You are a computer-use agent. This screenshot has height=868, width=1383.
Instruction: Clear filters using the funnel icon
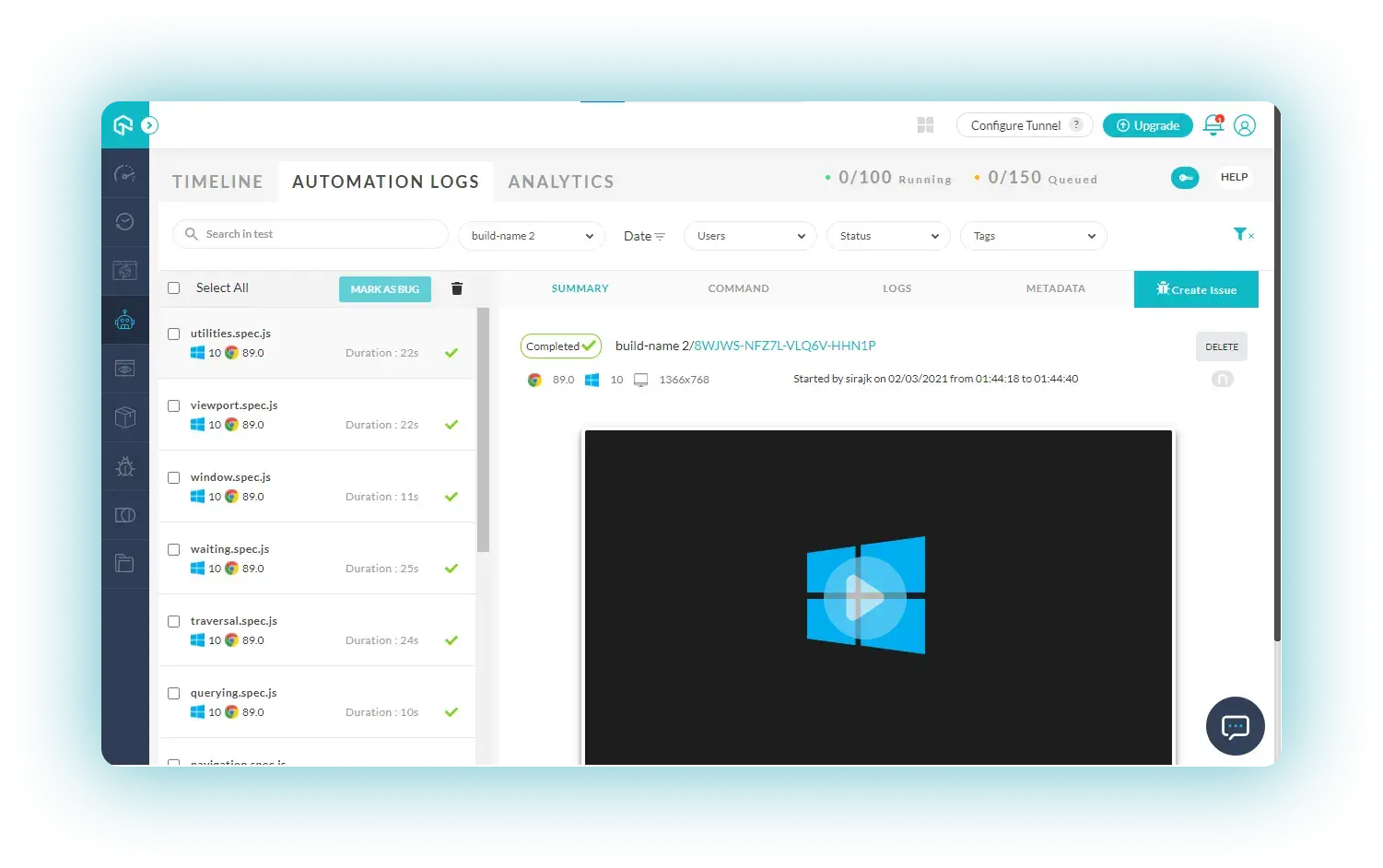(x=1243, y=235)
